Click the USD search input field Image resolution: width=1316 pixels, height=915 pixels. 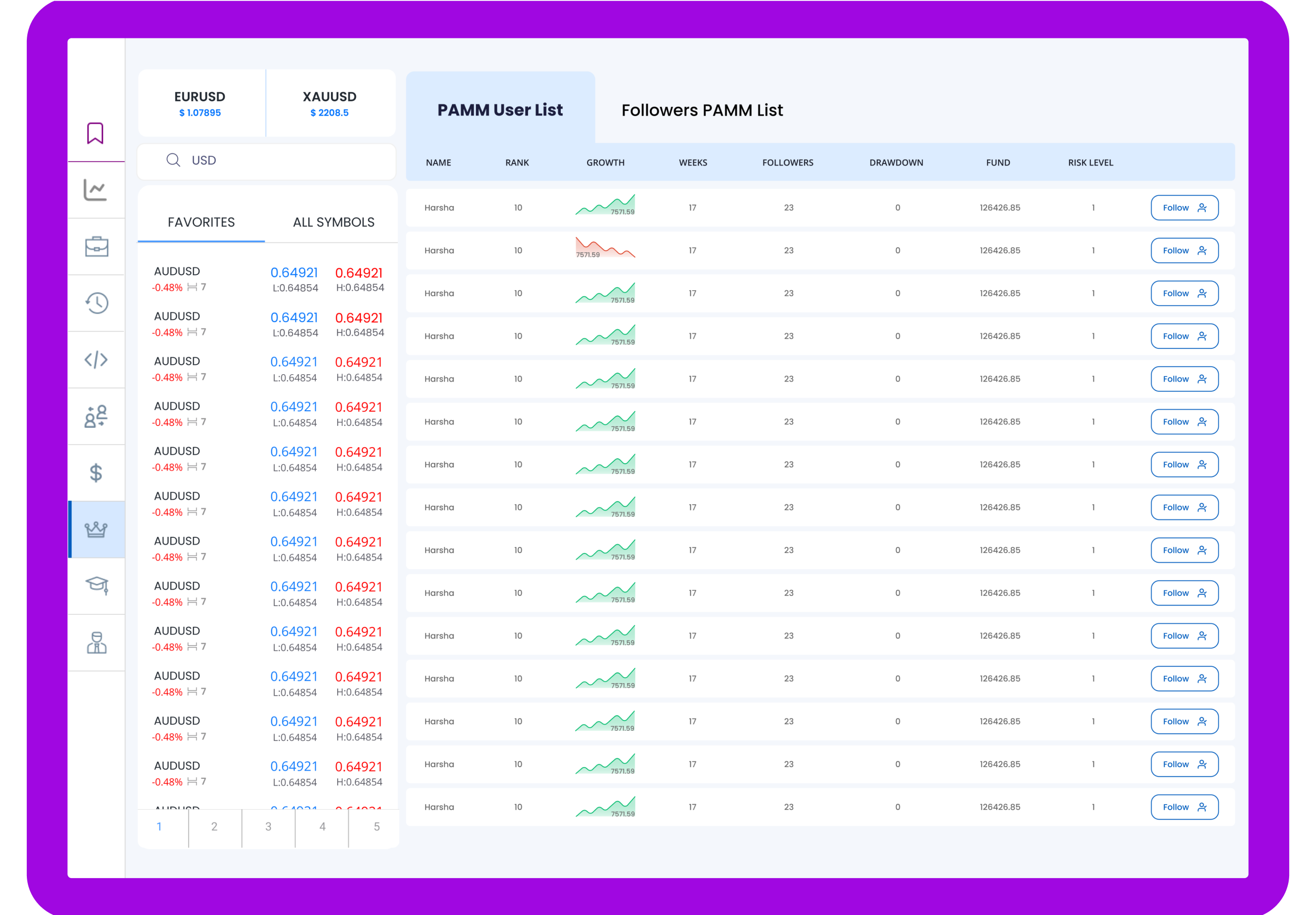click(x=266, y=161)
